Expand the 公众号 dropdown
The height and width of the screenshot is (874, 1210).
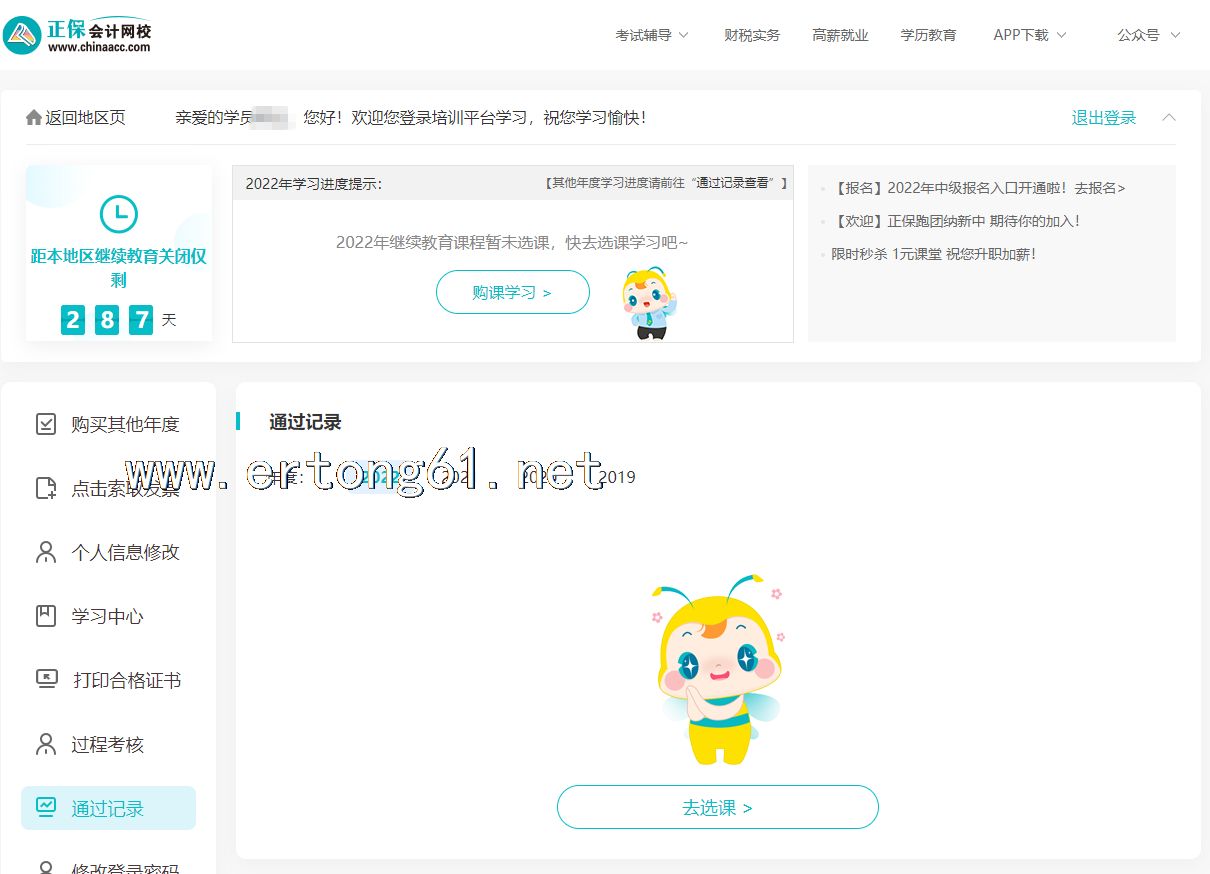tap(1148, 35)
